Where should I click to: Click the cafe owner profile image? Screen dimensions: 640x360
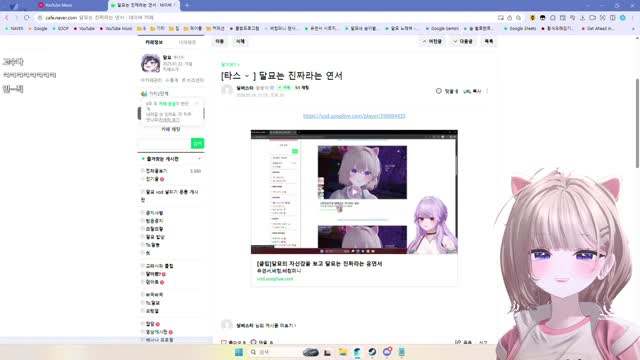tap(151, 64)
